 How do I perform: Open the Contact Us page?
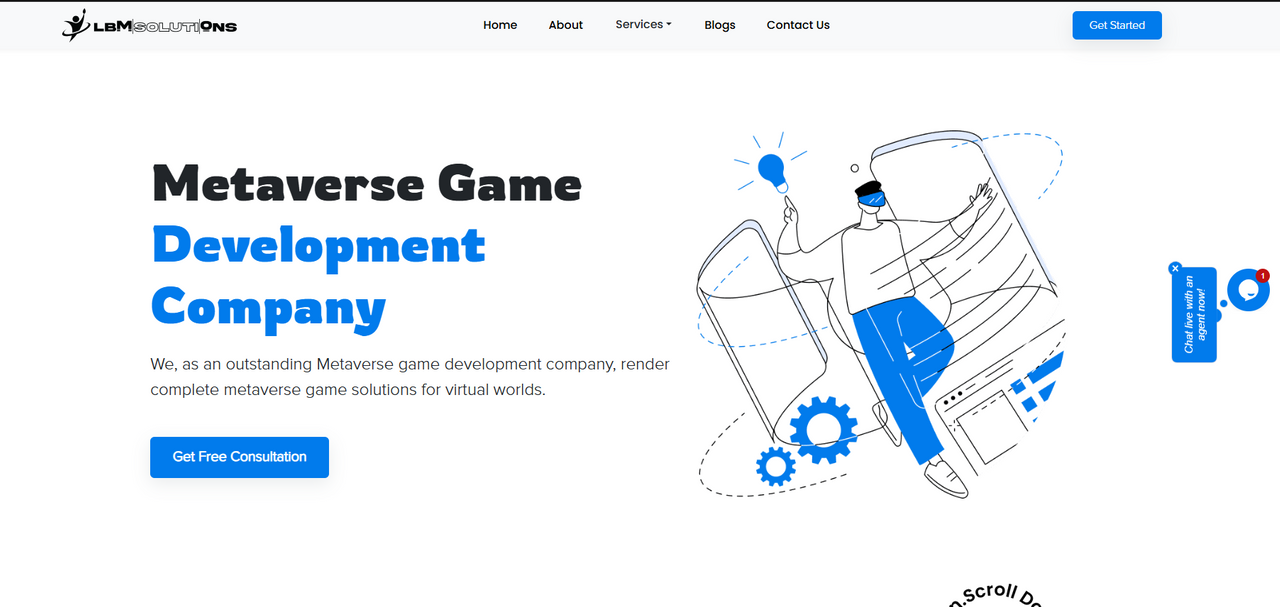click(x=797, y=25)
